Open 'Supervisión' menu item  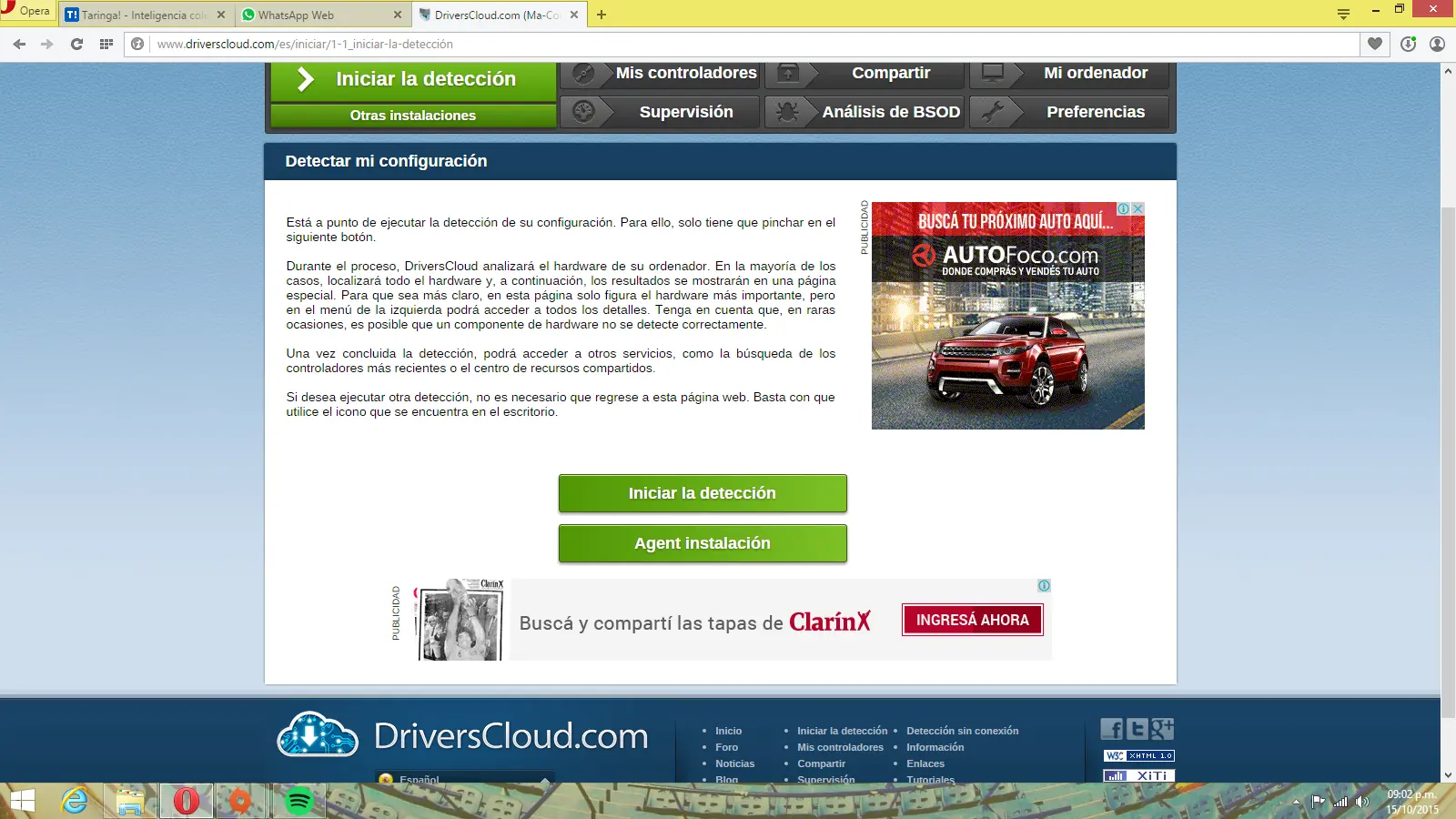[661, 112]
